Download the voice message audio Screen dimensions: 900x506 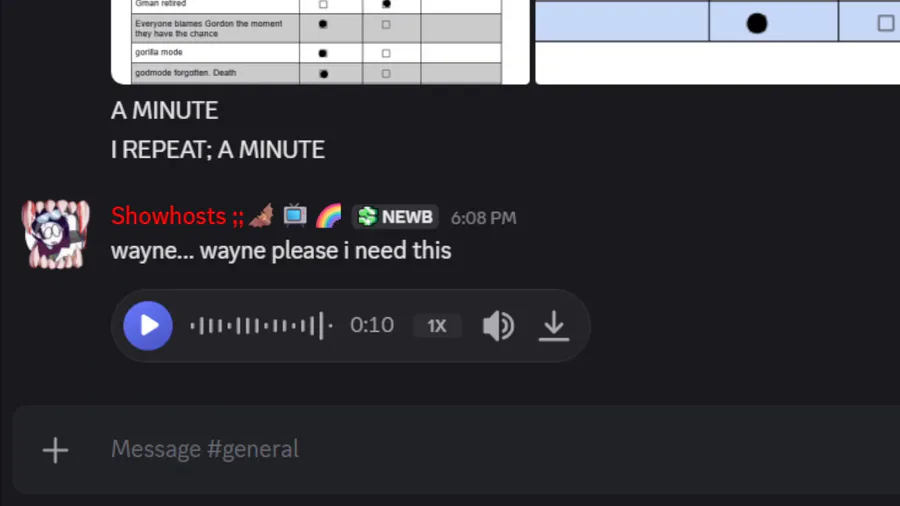tap(554, 326)
